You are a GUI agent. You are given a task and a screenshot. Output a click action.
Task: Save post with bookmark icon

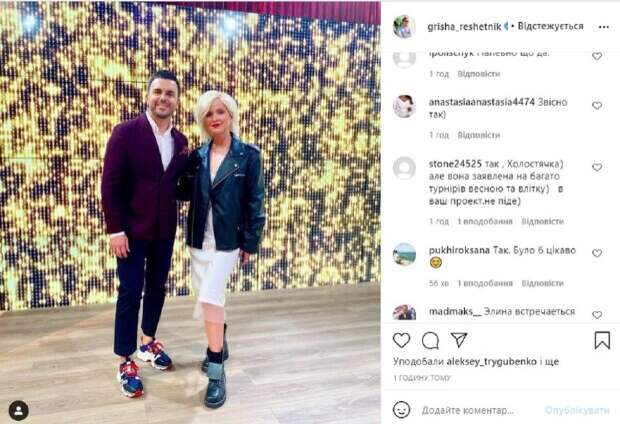pos(602,340)
